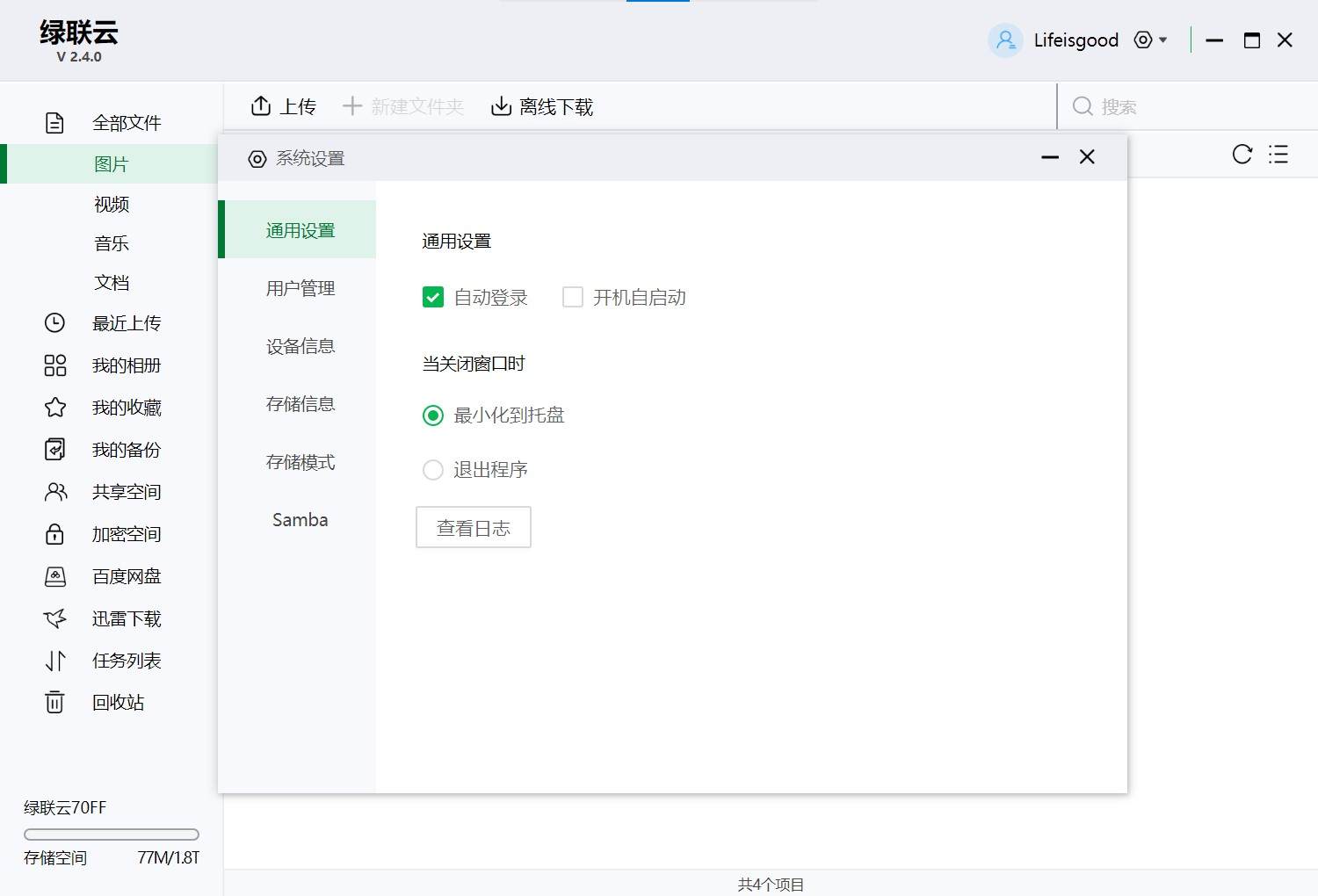This screenshot has height=896, width=1318.
Task: Click the 新建文件夹 button
Action: (402, 106)
